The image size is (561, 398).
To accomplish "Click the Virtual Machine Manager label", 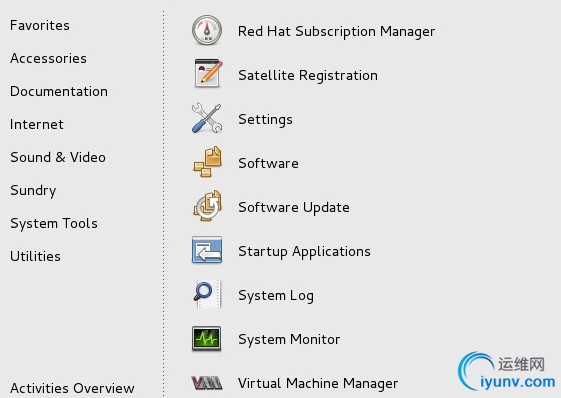I will (x=318, y=384).
